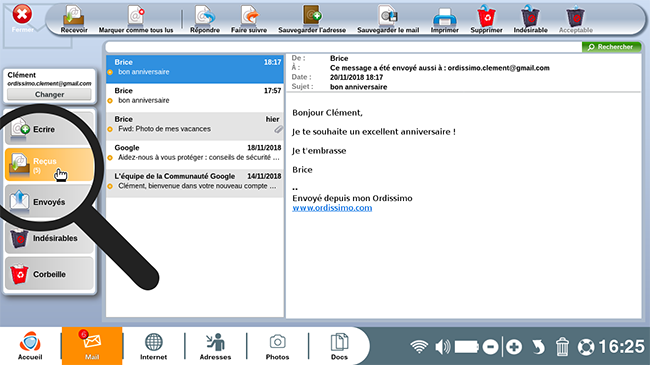The height and width of the screenshot is (365, 650).
Task: Reply with the Répondre icon
Action: (205, 19)
